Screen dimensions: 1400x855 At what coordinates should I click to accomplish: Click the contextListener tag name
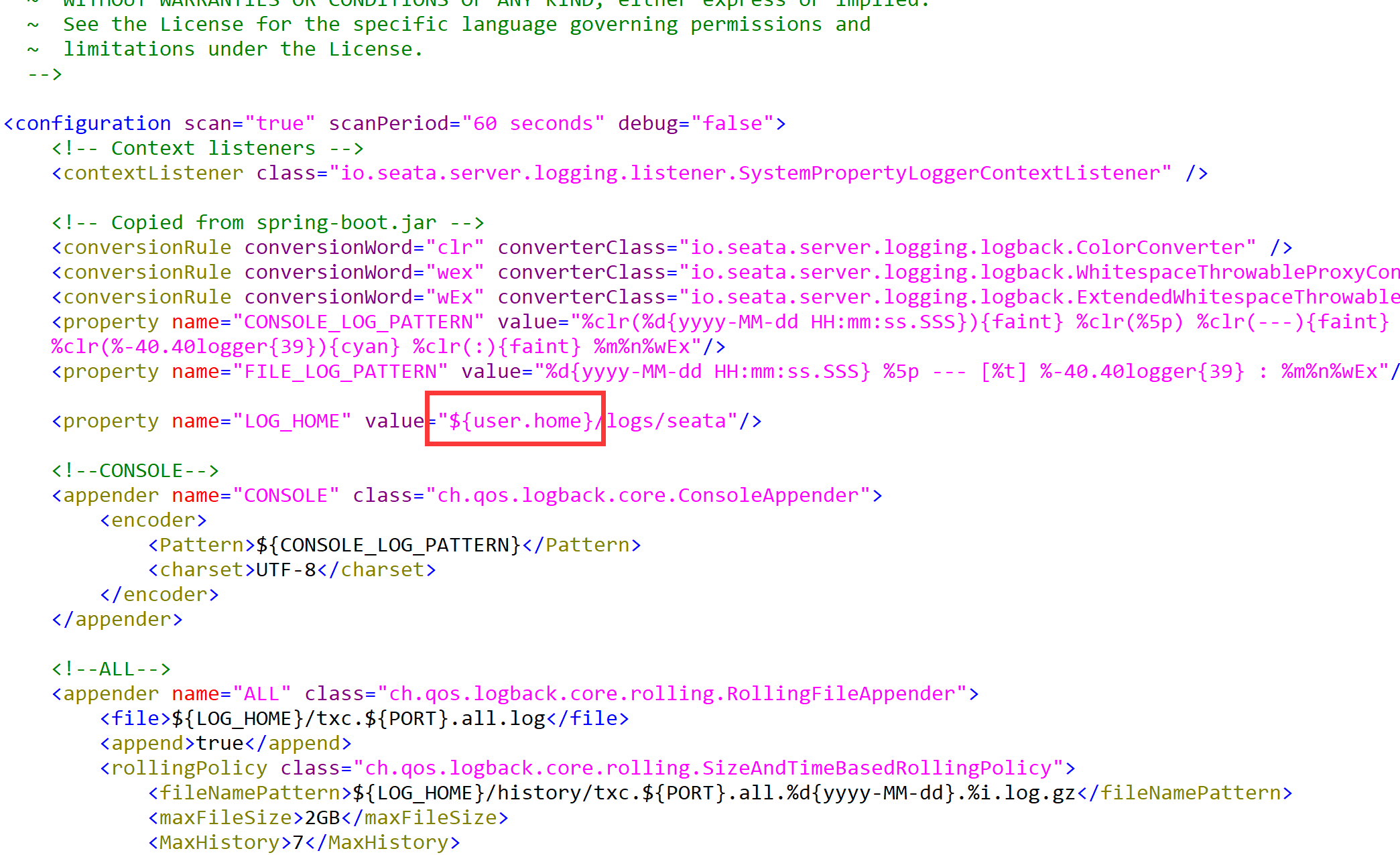click(x=153, y=173)
